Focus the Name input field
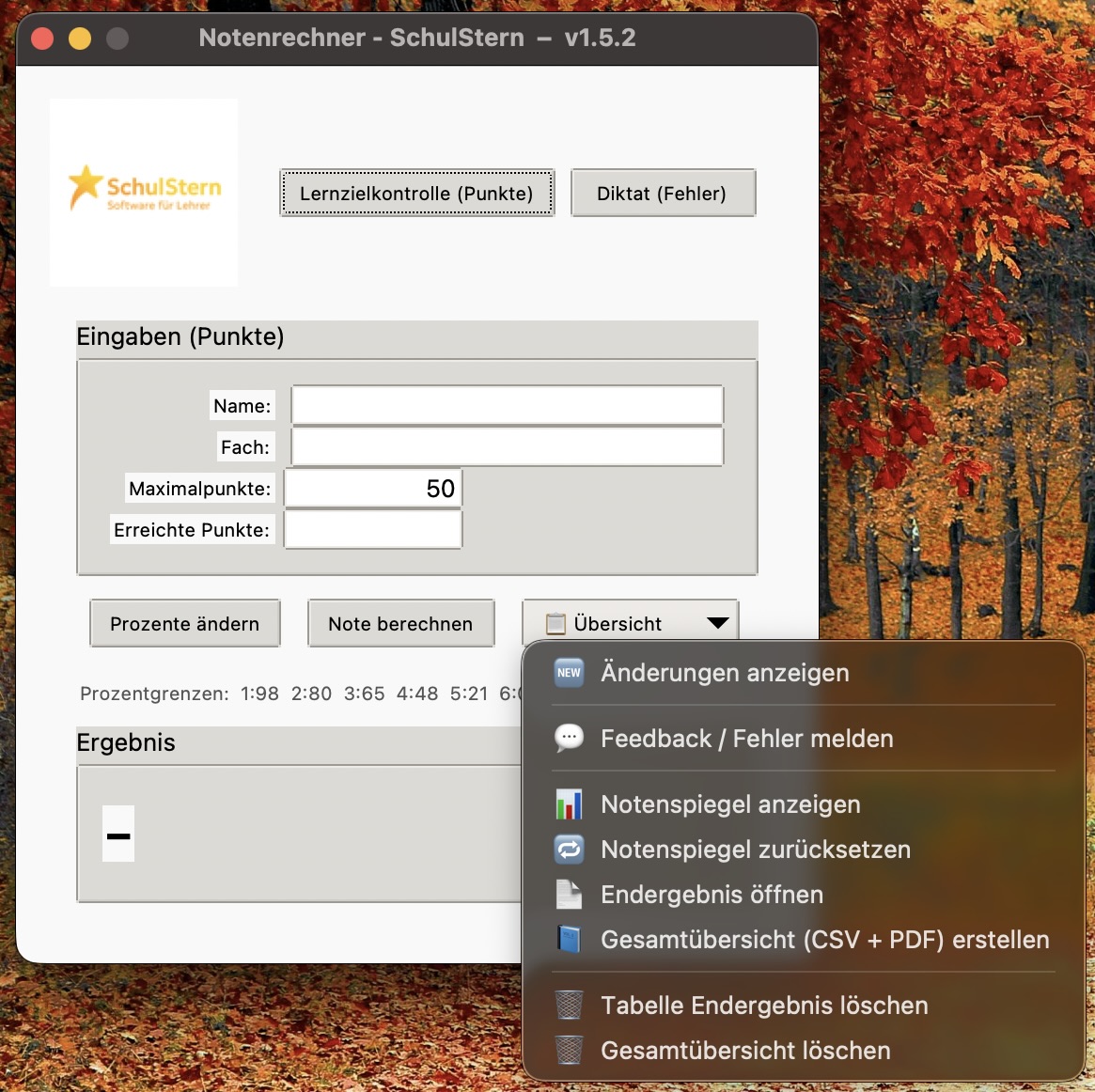The width and height of the screenshot is (1095, 1092). tap(507, 406)
